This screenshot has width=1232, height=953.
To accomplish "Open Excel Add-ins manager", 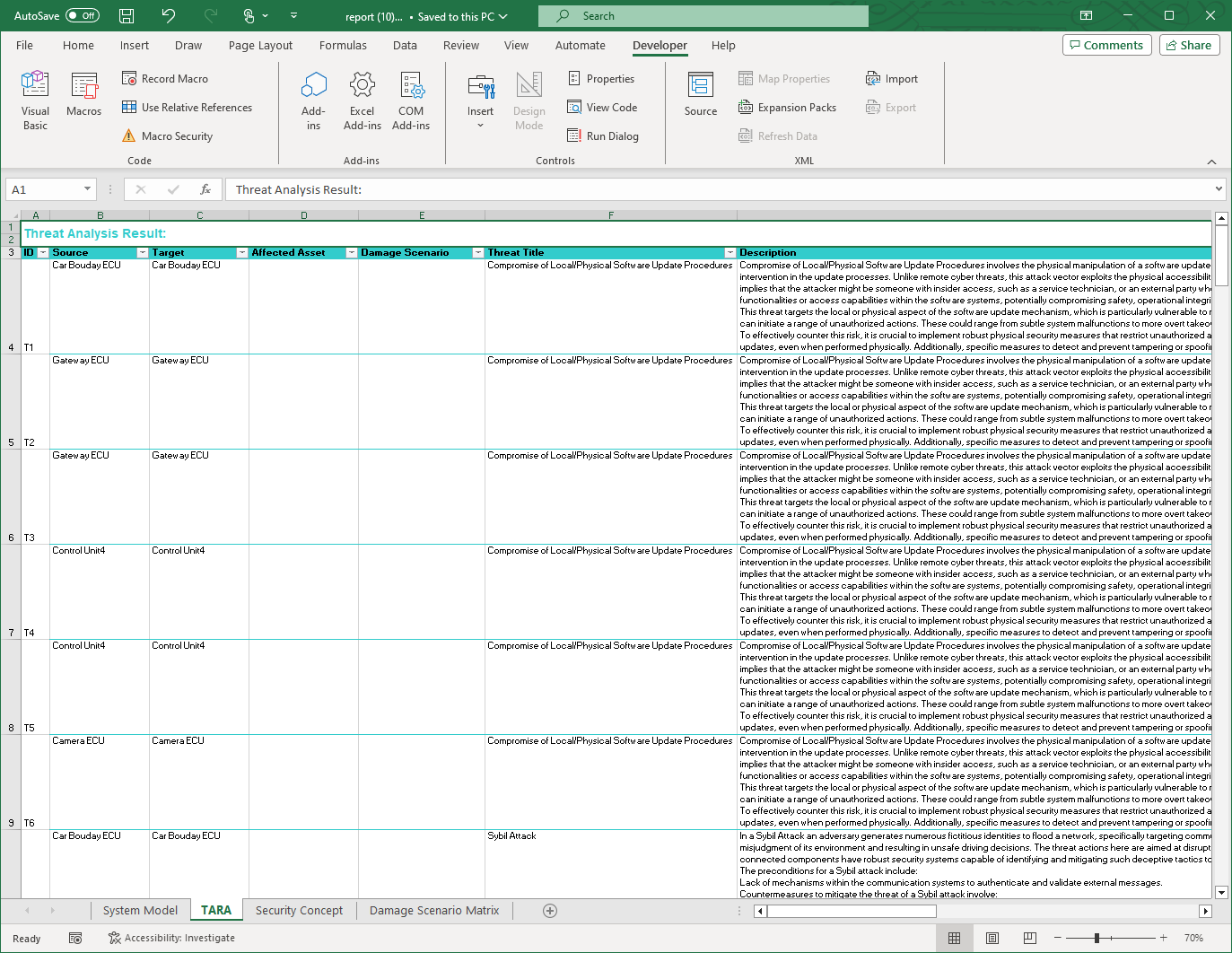I will 362,100.
